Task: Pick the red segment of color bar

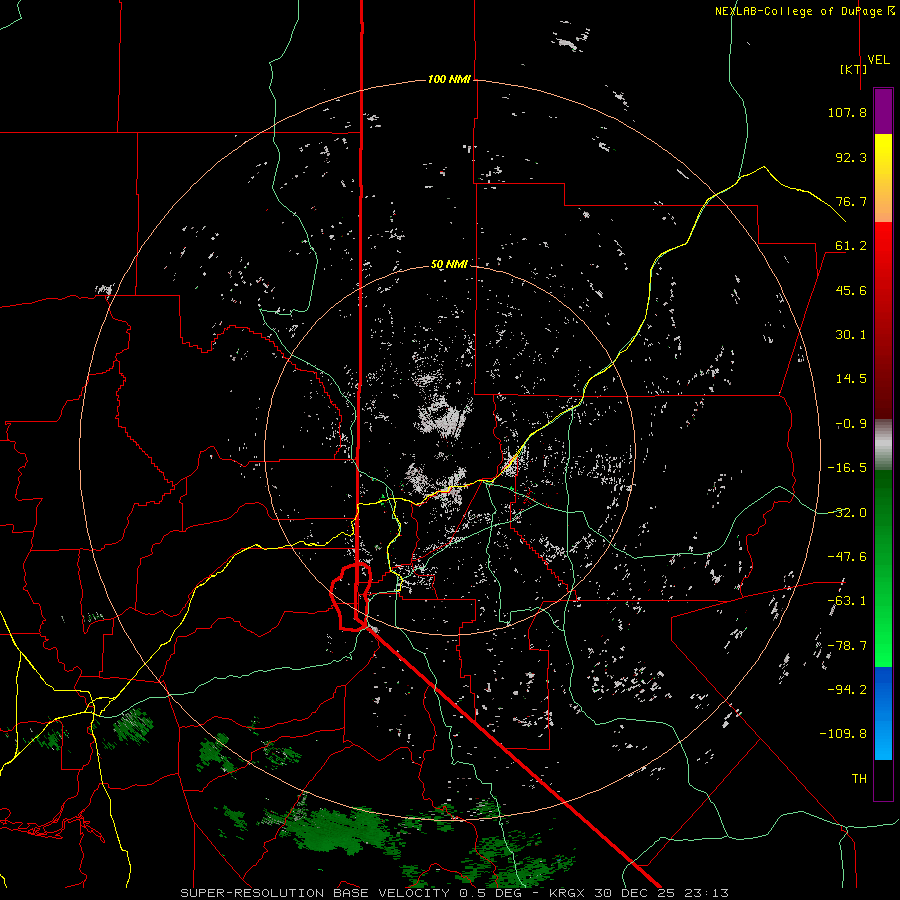Action: coord(883,320)
